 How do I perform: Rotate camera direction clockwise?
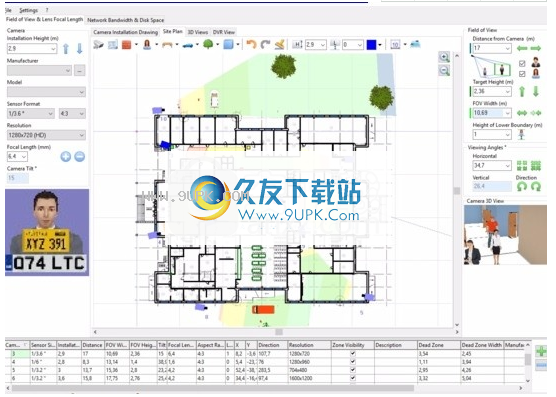click(x=536, y=186)
